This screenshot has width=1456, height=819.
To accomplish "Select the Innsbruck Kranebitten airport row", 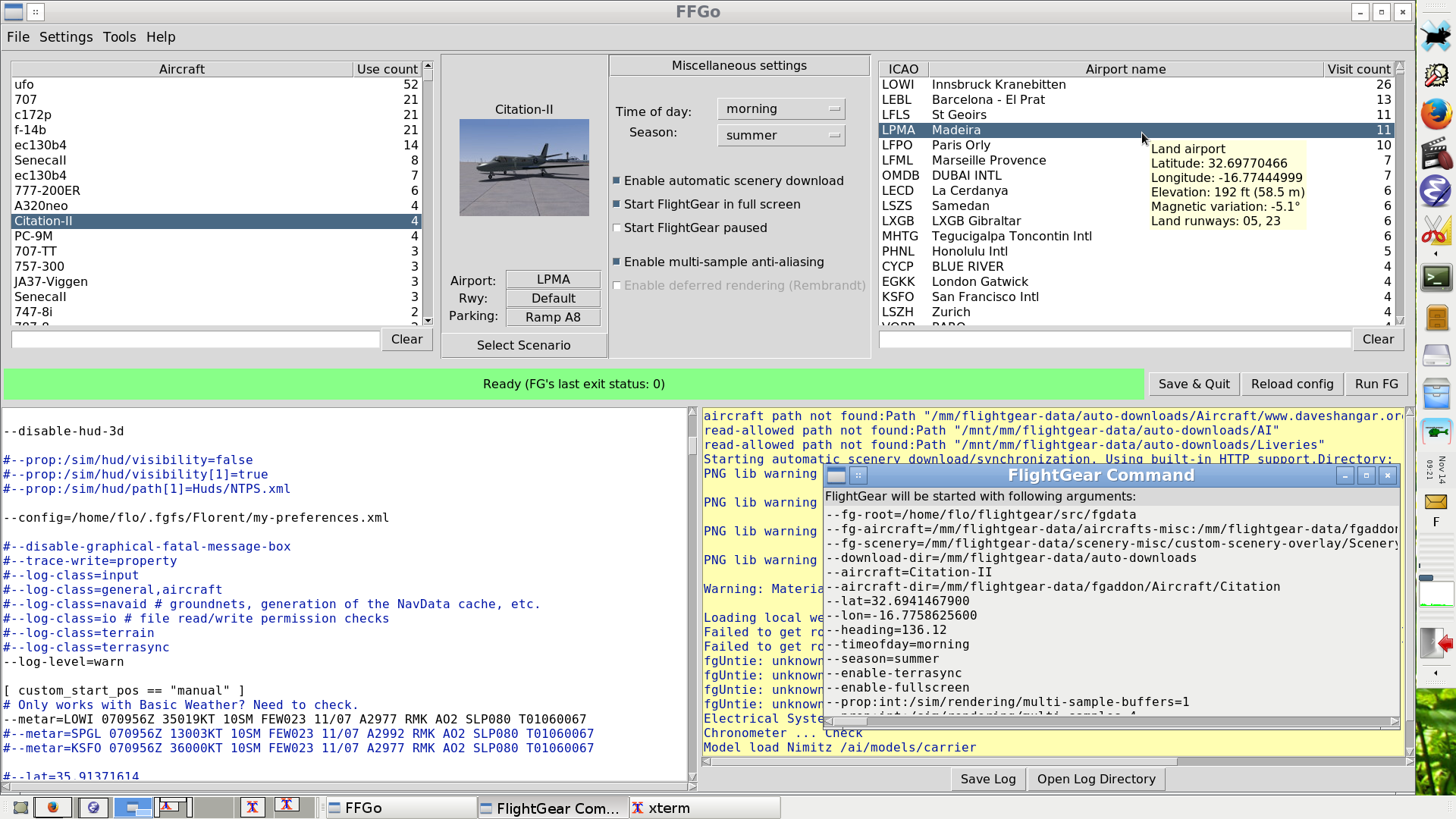I will tap(1137, 84).
